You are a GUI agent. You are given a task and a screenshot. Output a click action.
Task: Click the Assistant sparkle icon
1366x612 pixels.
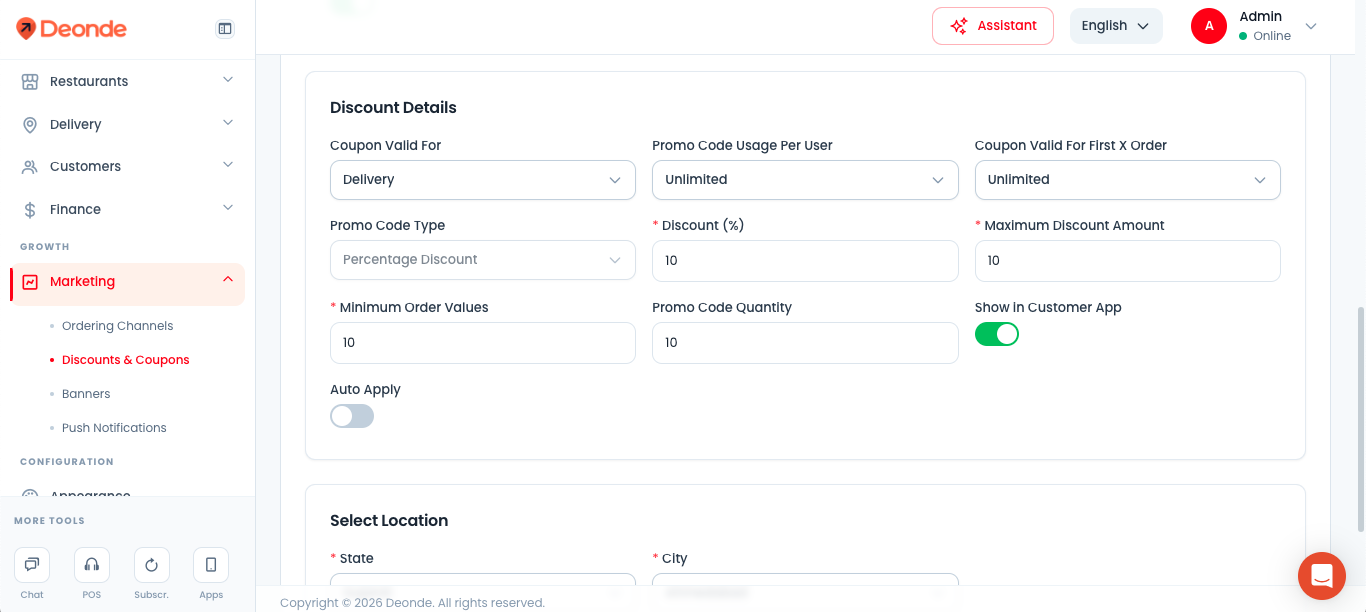(959, 26)
